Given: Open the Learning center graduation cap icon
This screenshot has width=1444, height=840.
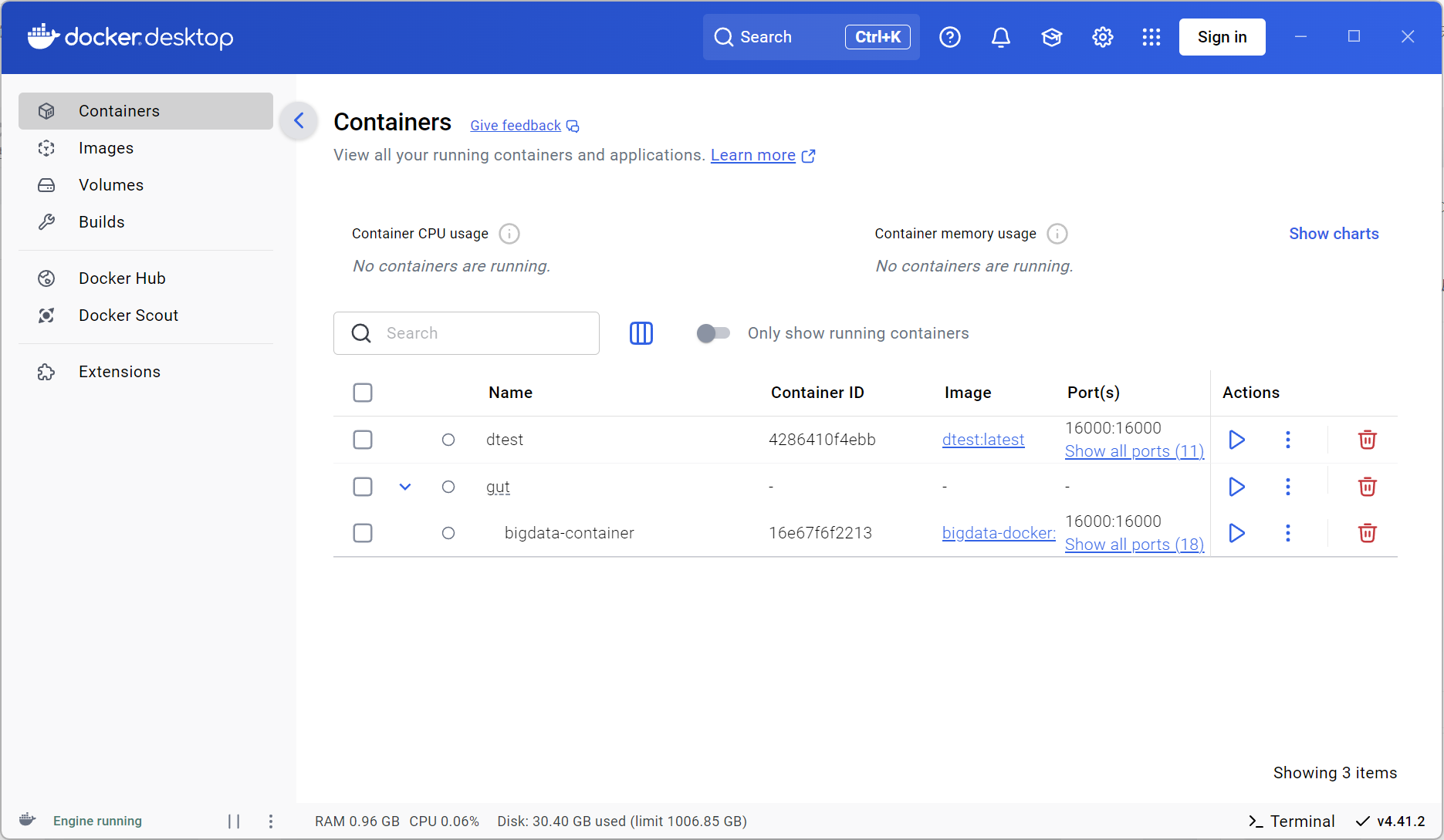Looking at the screenshot, I should [x=1052, y=37].
